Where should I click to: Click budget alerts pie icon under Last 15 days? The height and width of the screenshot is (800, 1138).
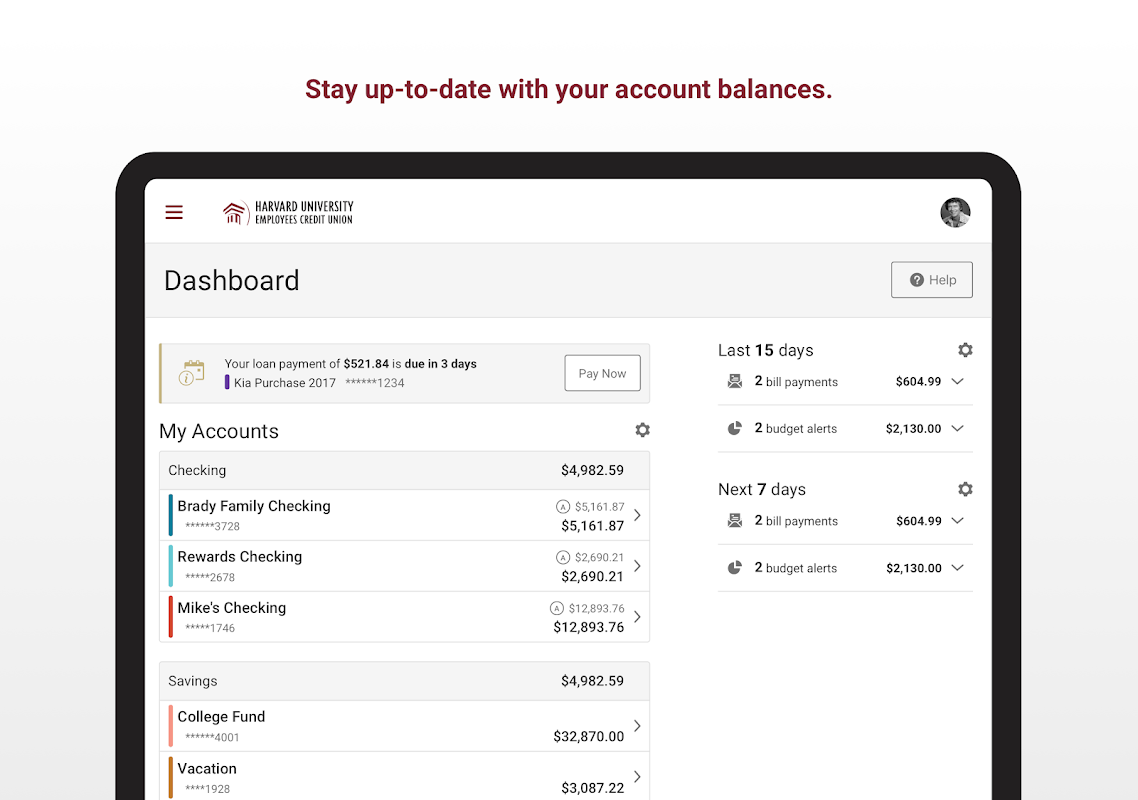pos(734,428)
